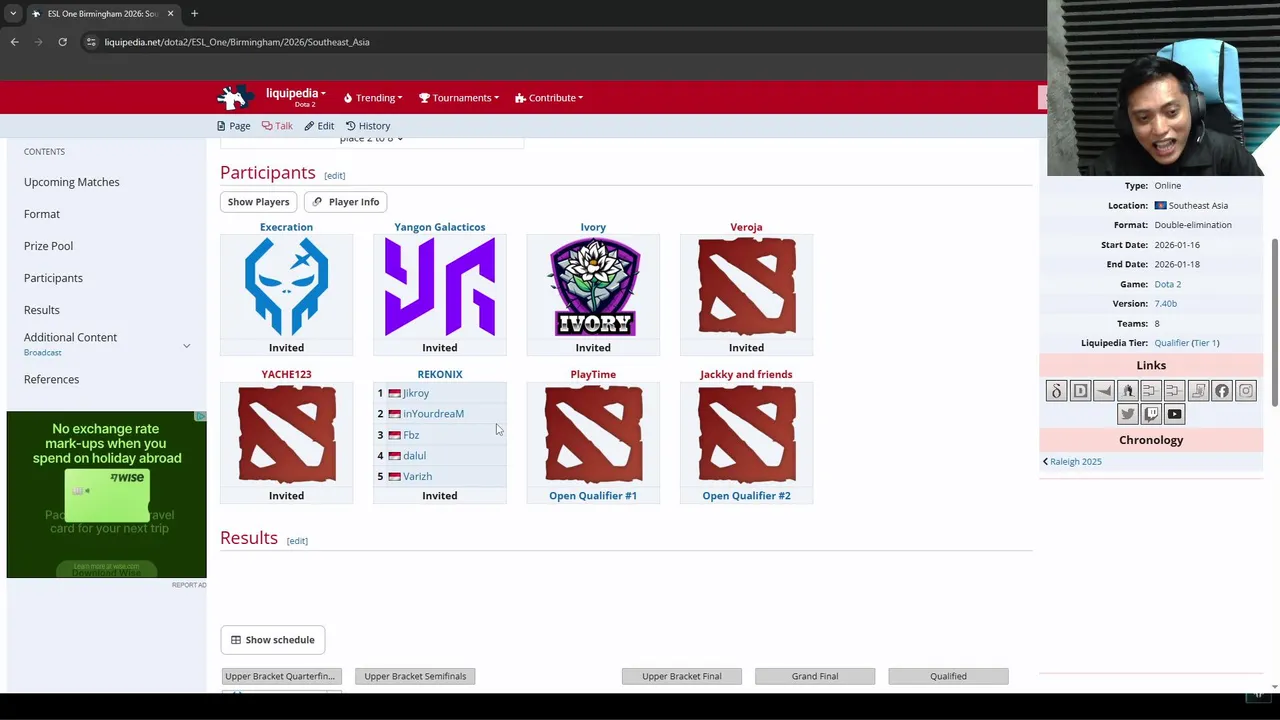Viewport: 1280px width, 720px height.
Task: Open the Dota 2 game link in infobox
Action: click(x=1167, y=284)
